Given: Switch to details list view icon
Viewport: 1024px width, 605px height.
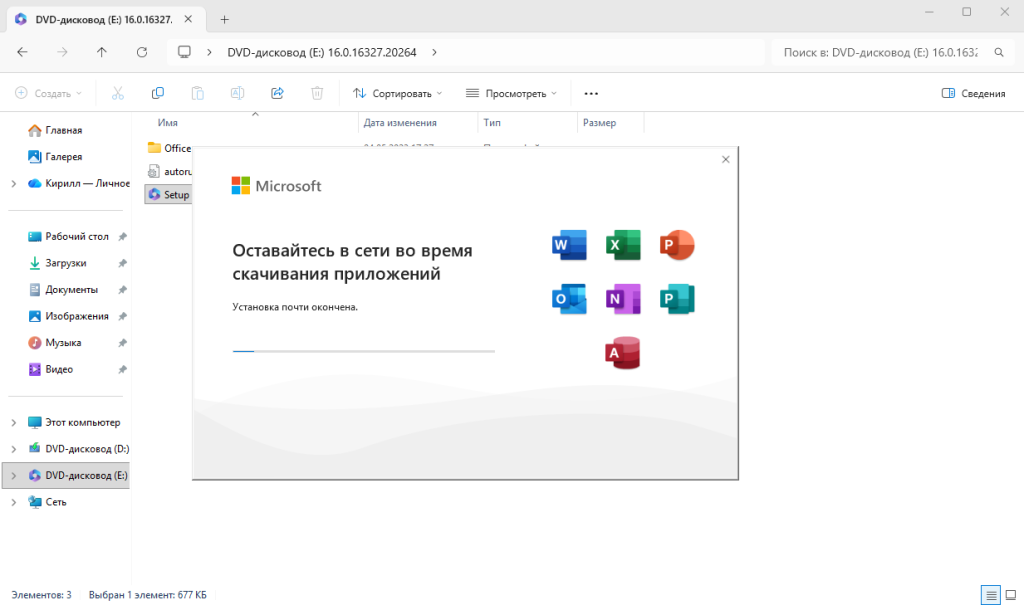Looking at the screenshot, I should click(x=991, y=595).
